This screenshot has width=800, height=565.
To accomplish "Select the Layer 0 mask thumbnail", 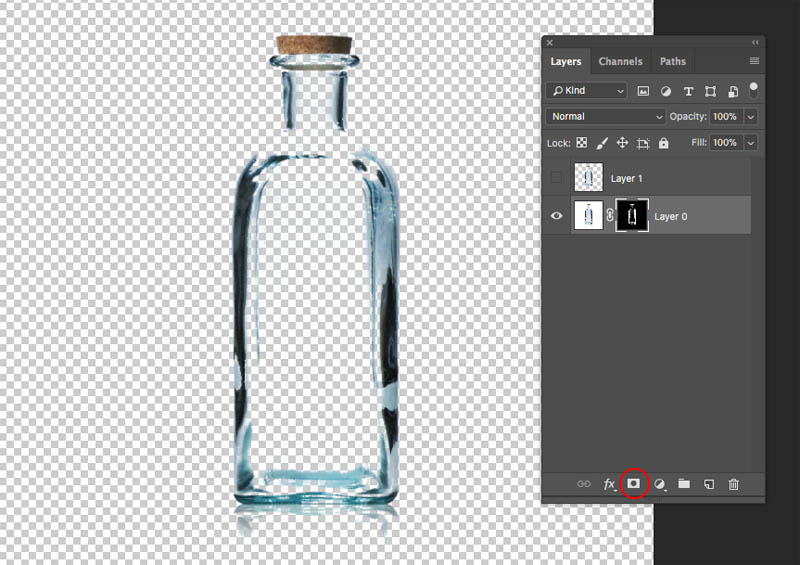I will tap(632, 215).
